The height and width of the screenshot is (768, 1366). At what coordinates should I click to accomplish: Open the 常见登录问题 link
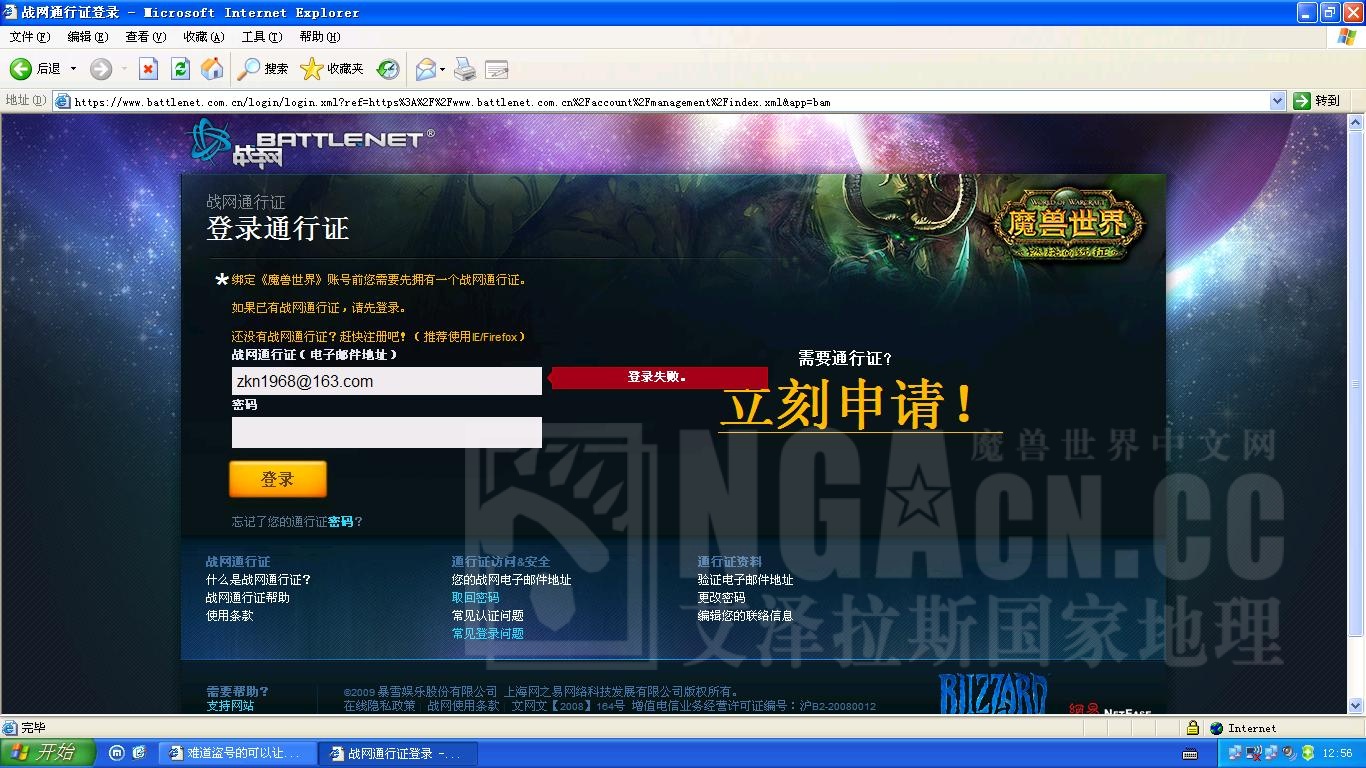(487, 634)
